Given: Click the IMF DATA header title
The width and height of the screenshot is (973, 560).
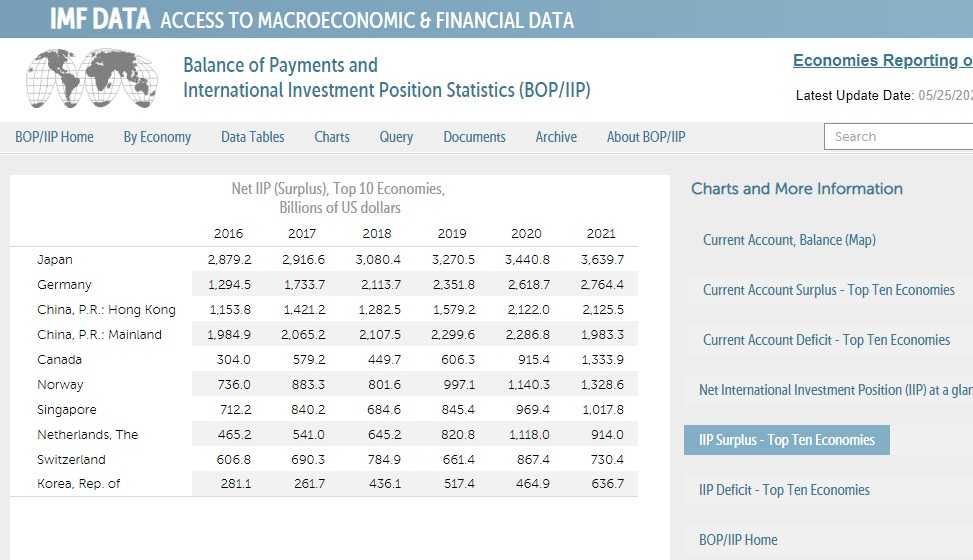Looking at the screenshot, I should (x=100, y=19).
